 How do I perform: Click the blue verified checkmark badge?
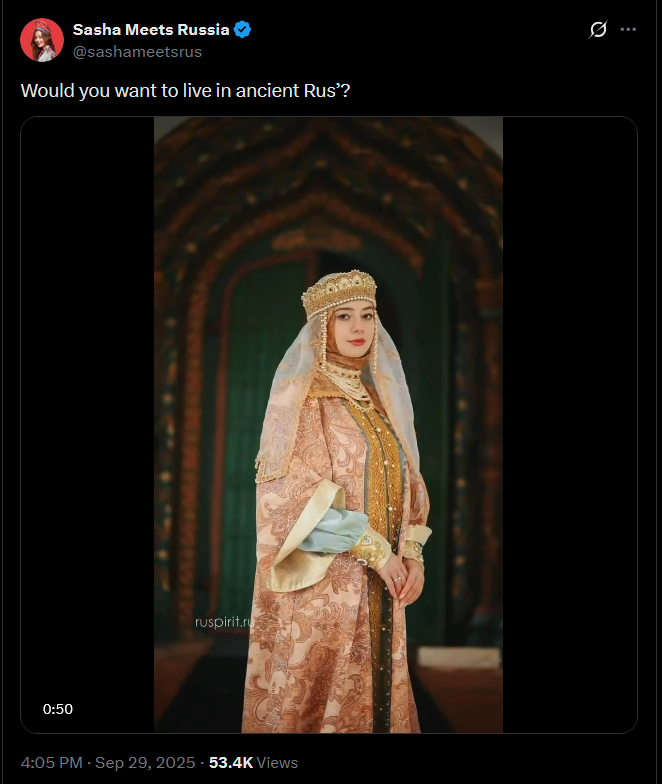click(x=242, y=30)
